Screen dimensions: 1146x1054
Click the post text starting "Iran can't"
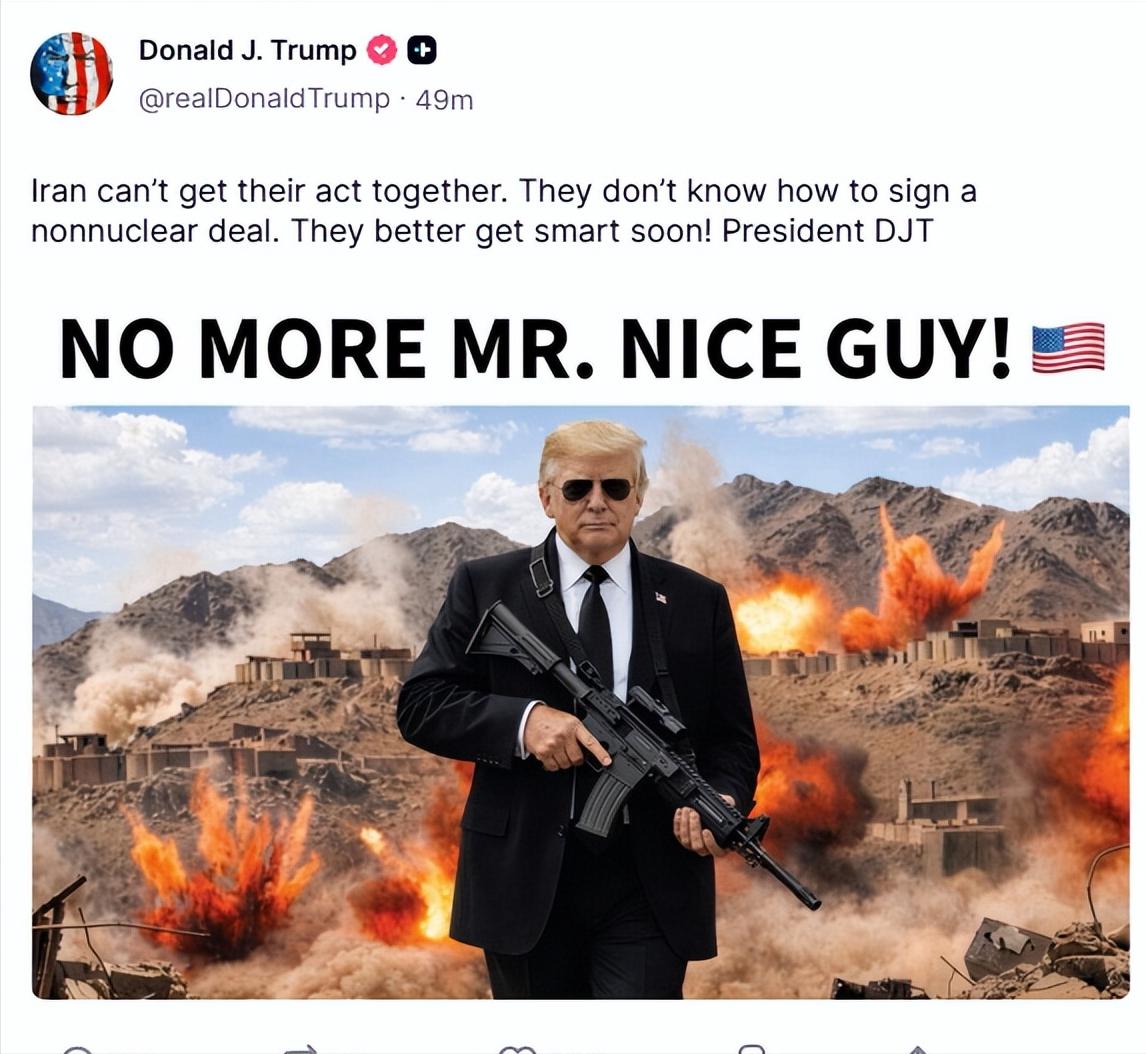[x=504, y=211]
